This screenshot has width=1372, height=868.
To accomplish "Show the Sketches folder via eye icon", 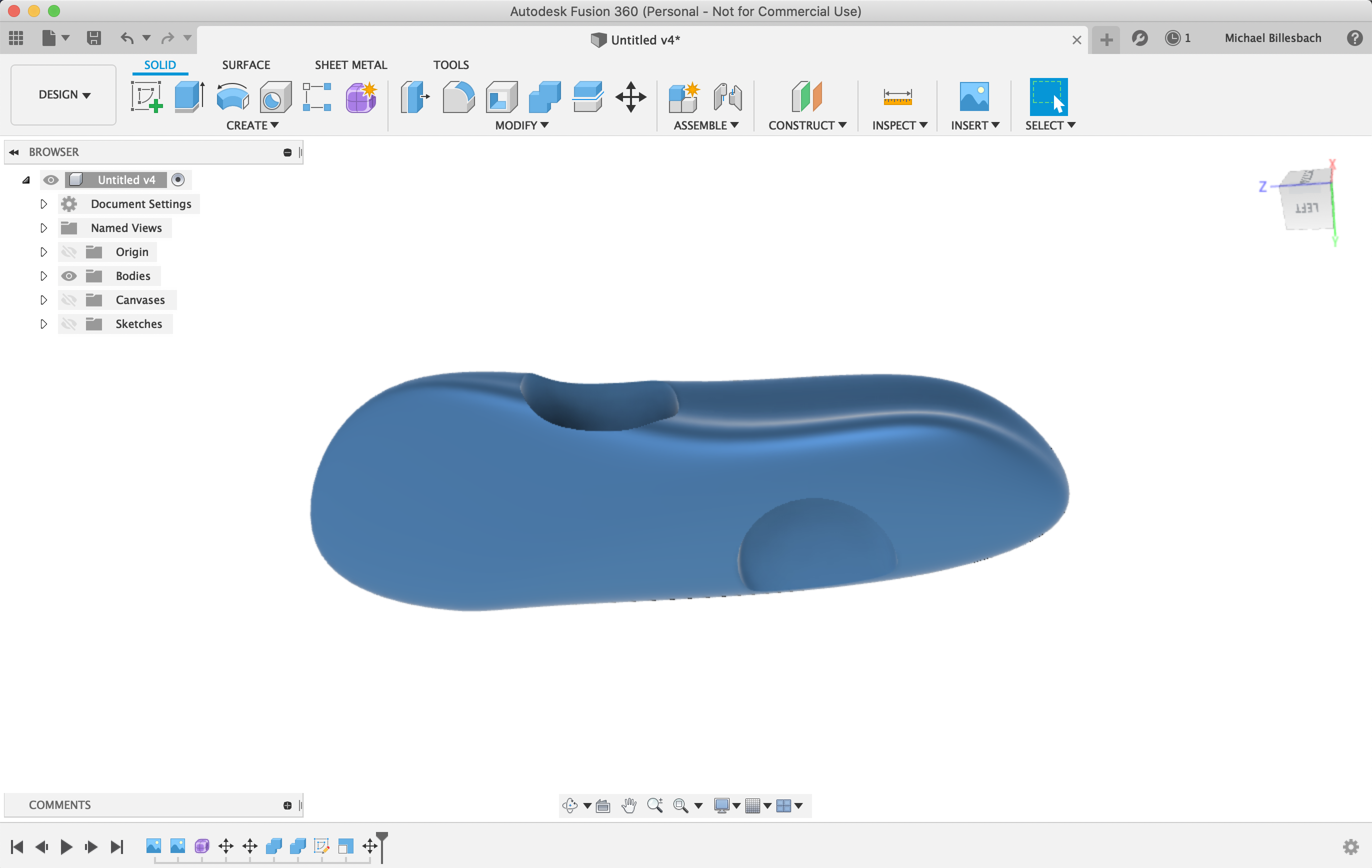I will (69, 323).
